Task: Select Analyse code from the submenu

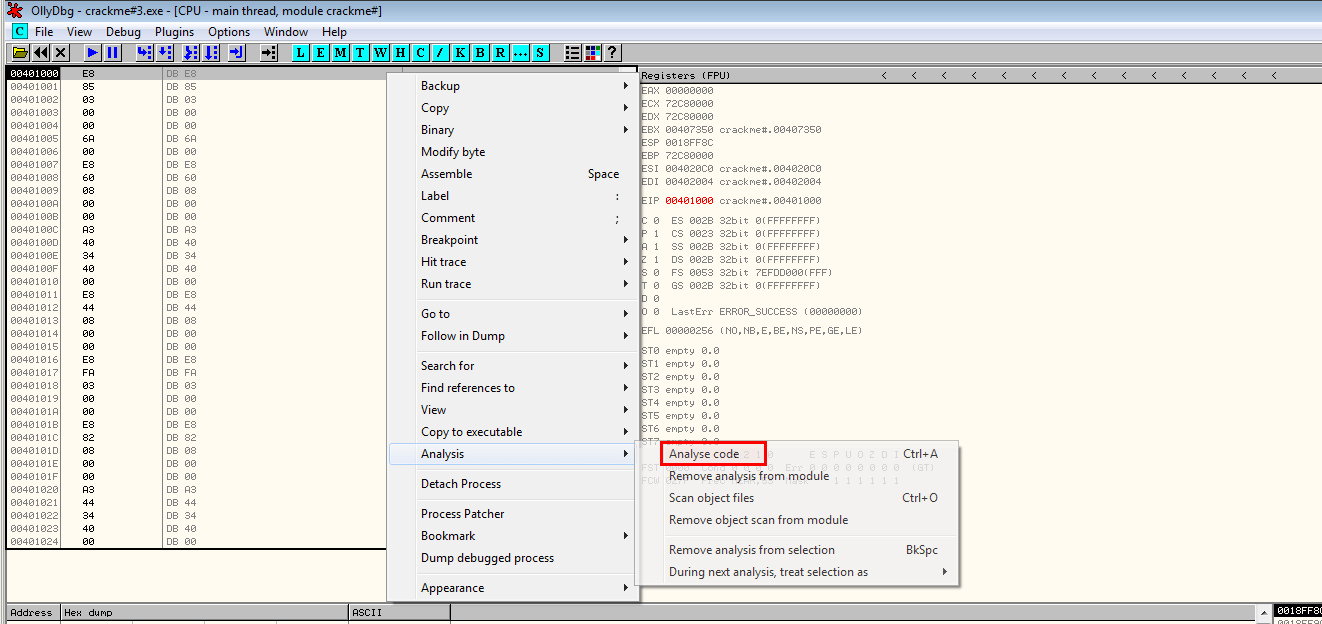Action: pyautogui.click(x=705, y=454)
